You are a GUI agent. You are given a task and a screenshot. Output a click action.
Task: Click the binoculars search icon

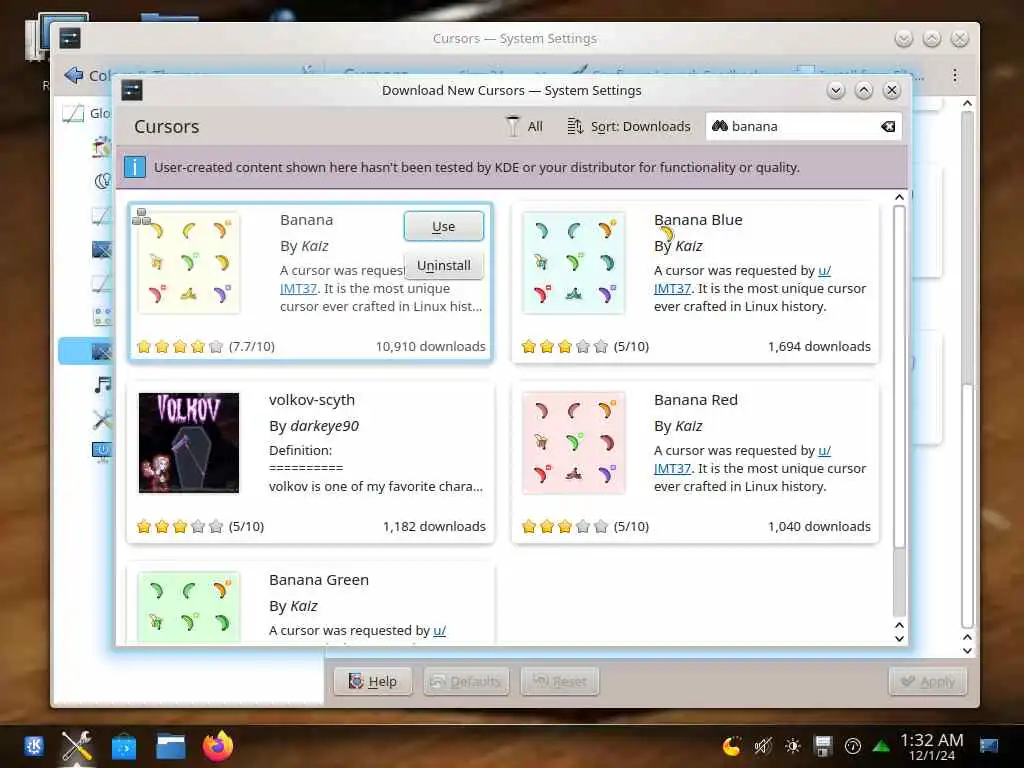(720, 126)
